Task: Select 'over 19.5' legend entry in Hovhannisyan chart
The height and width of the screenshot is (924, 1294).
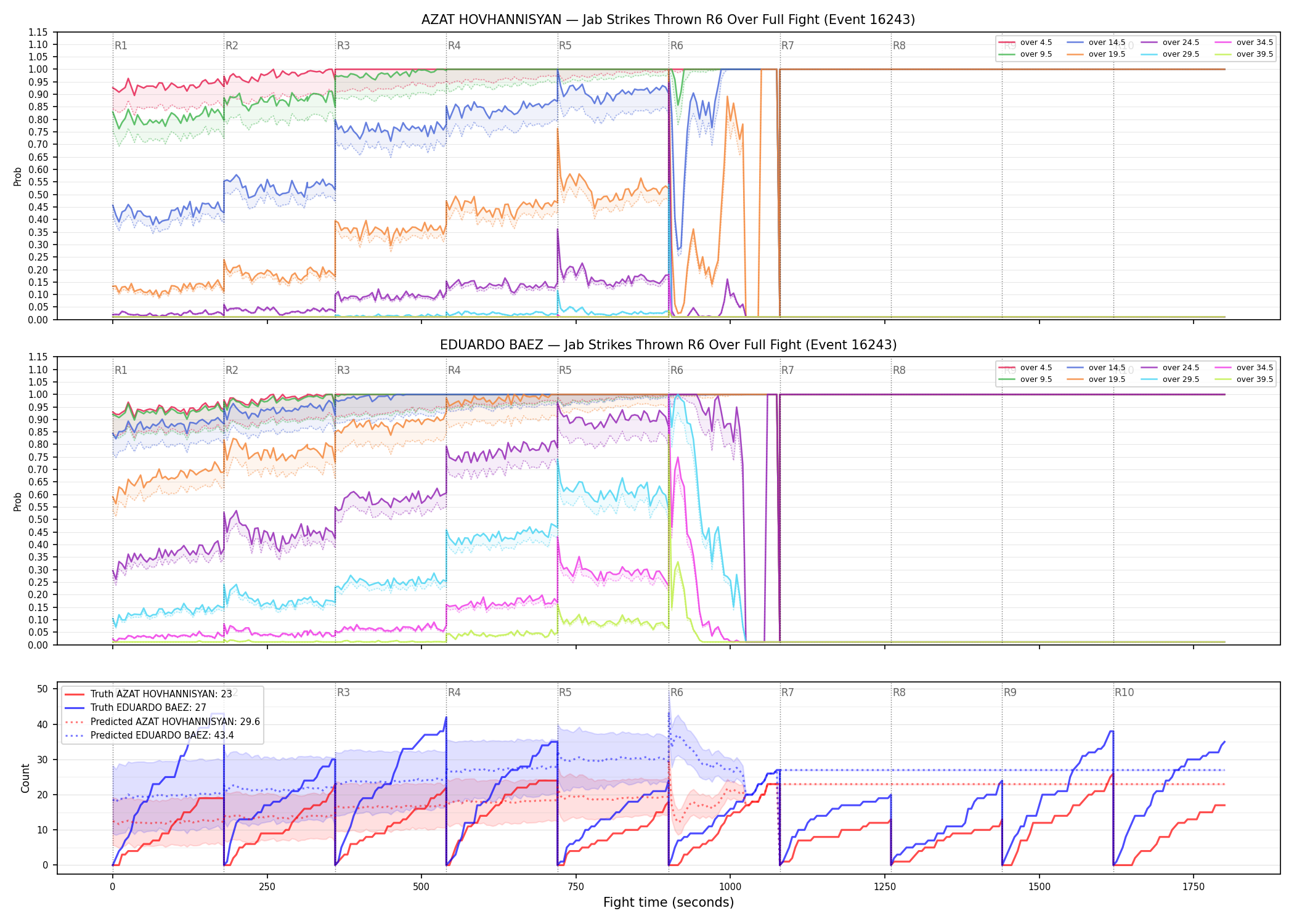Action: 1096,54
